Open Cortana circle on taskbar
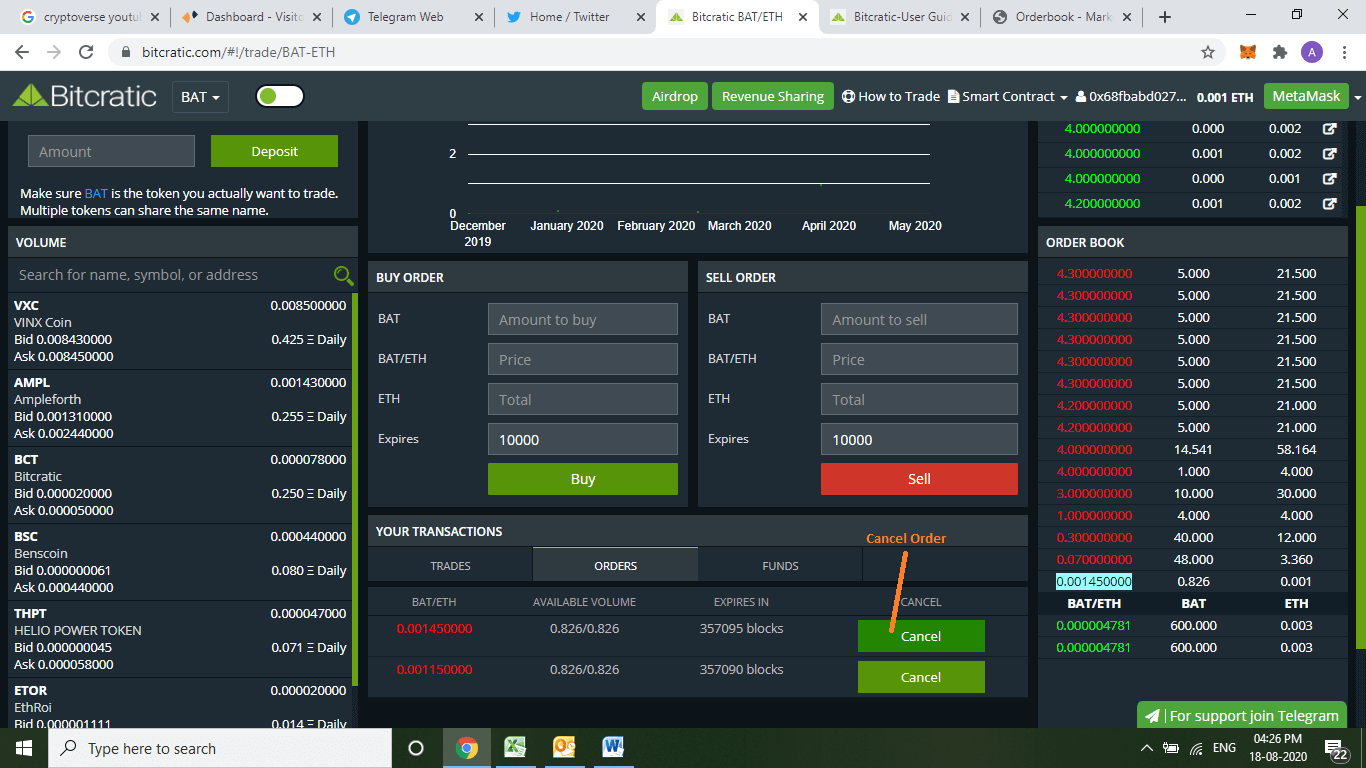 click(x=416, y=748)
